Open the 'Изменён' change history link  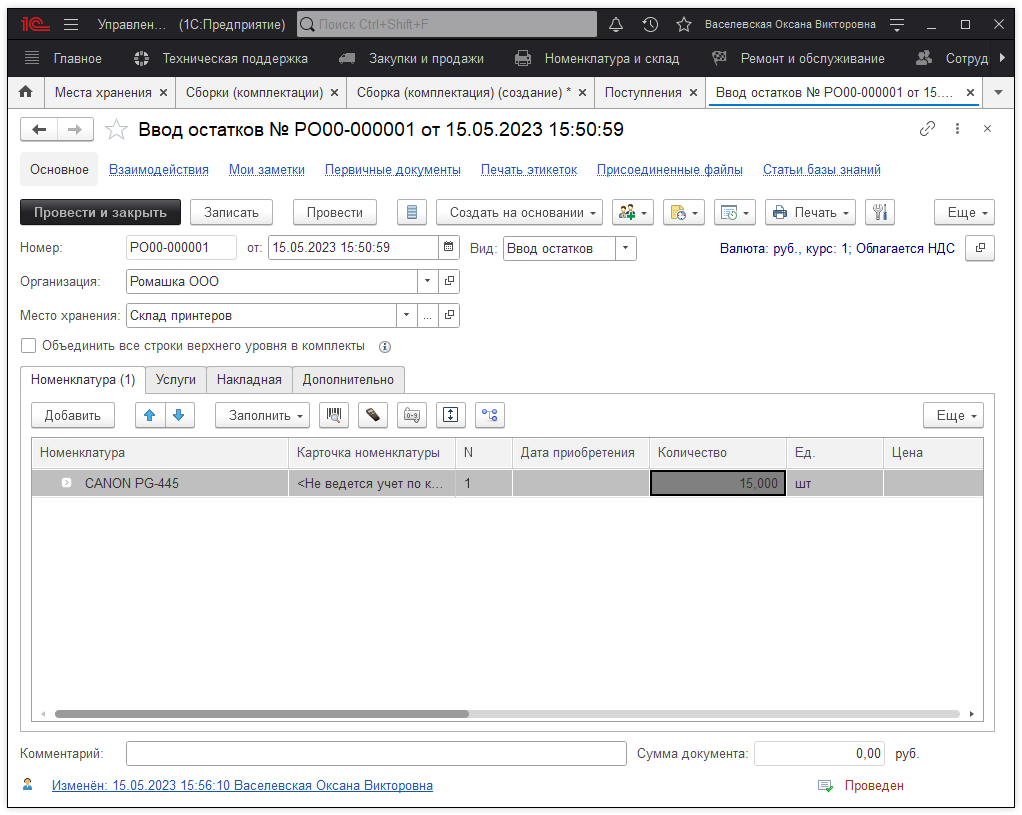242,786
